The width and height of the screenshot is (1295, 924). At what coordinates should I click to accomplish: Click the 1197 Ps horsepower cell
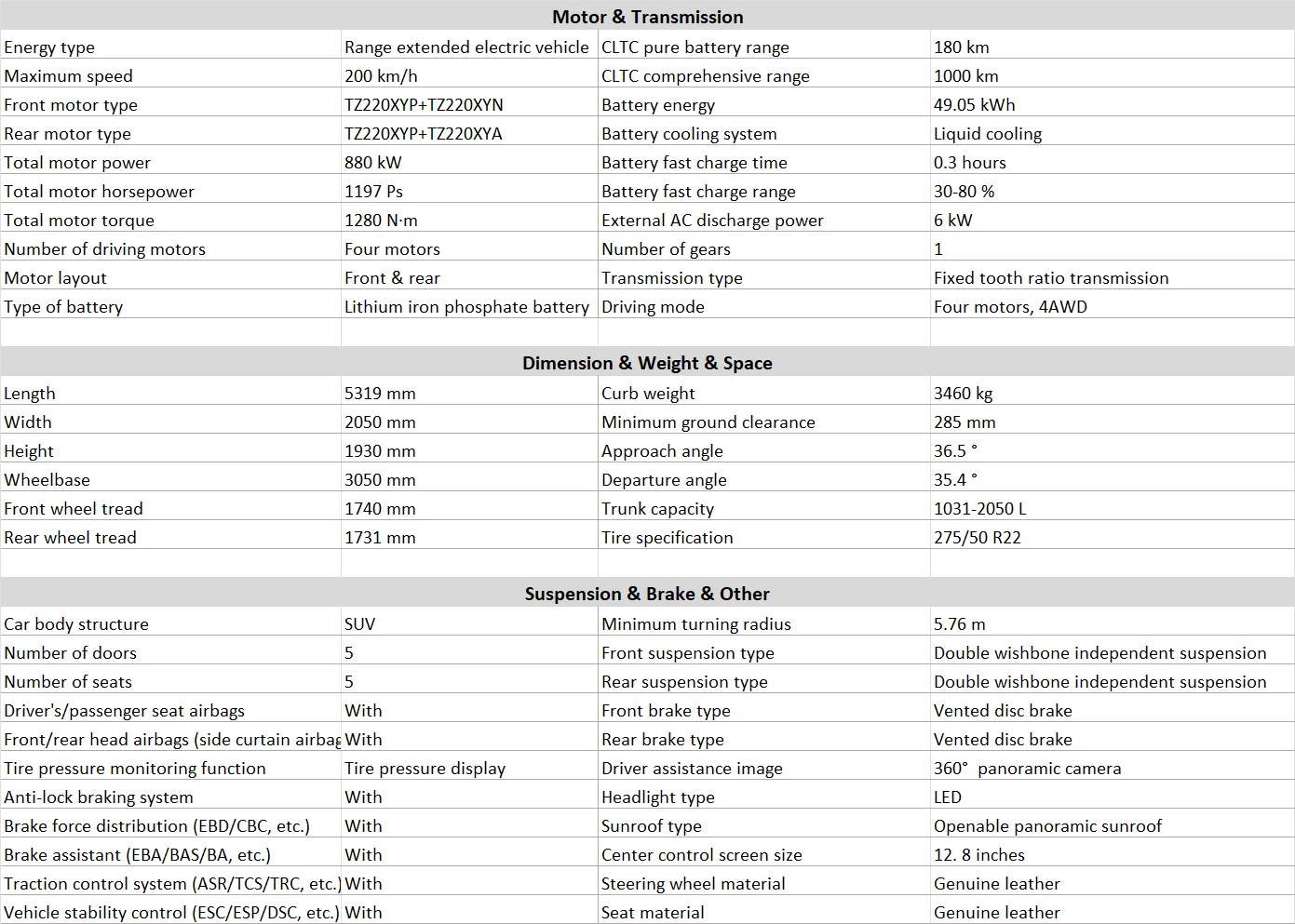(469, 192)
